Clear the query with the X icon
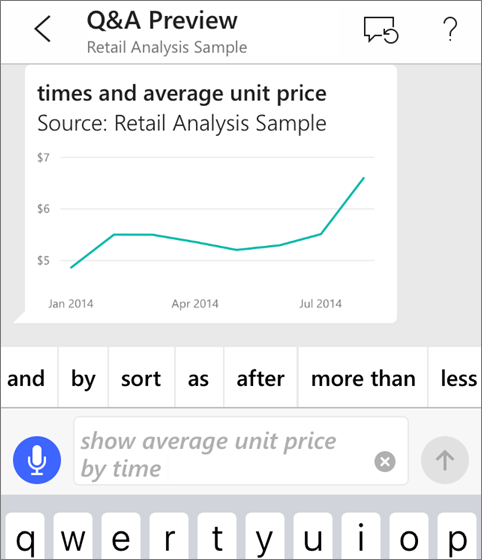This screenshot has height=560, width=482. point(385,461)
